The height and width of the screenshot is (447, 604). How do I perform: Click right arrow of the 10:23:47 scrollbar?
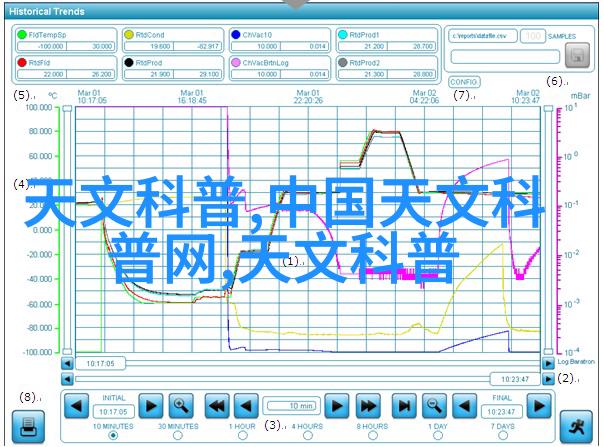click(x=548, y=379)
